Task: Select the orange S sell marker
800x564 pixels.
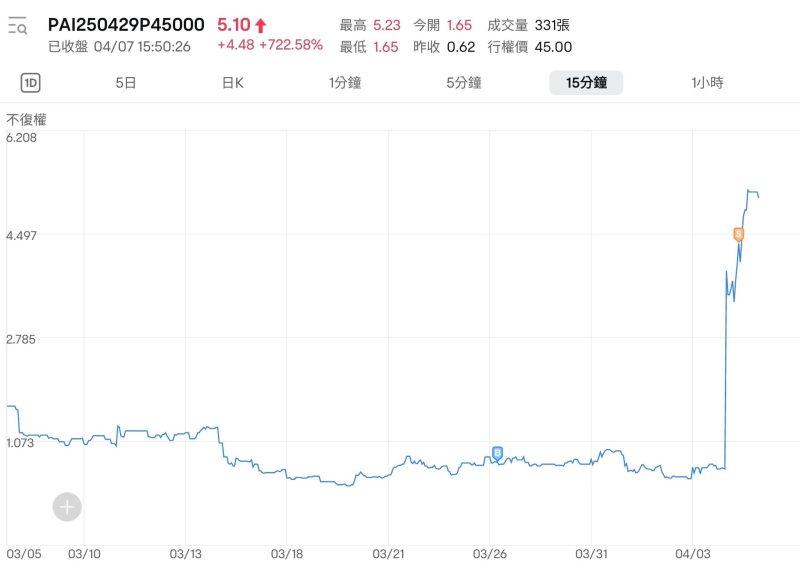Action: coord(739,234)
